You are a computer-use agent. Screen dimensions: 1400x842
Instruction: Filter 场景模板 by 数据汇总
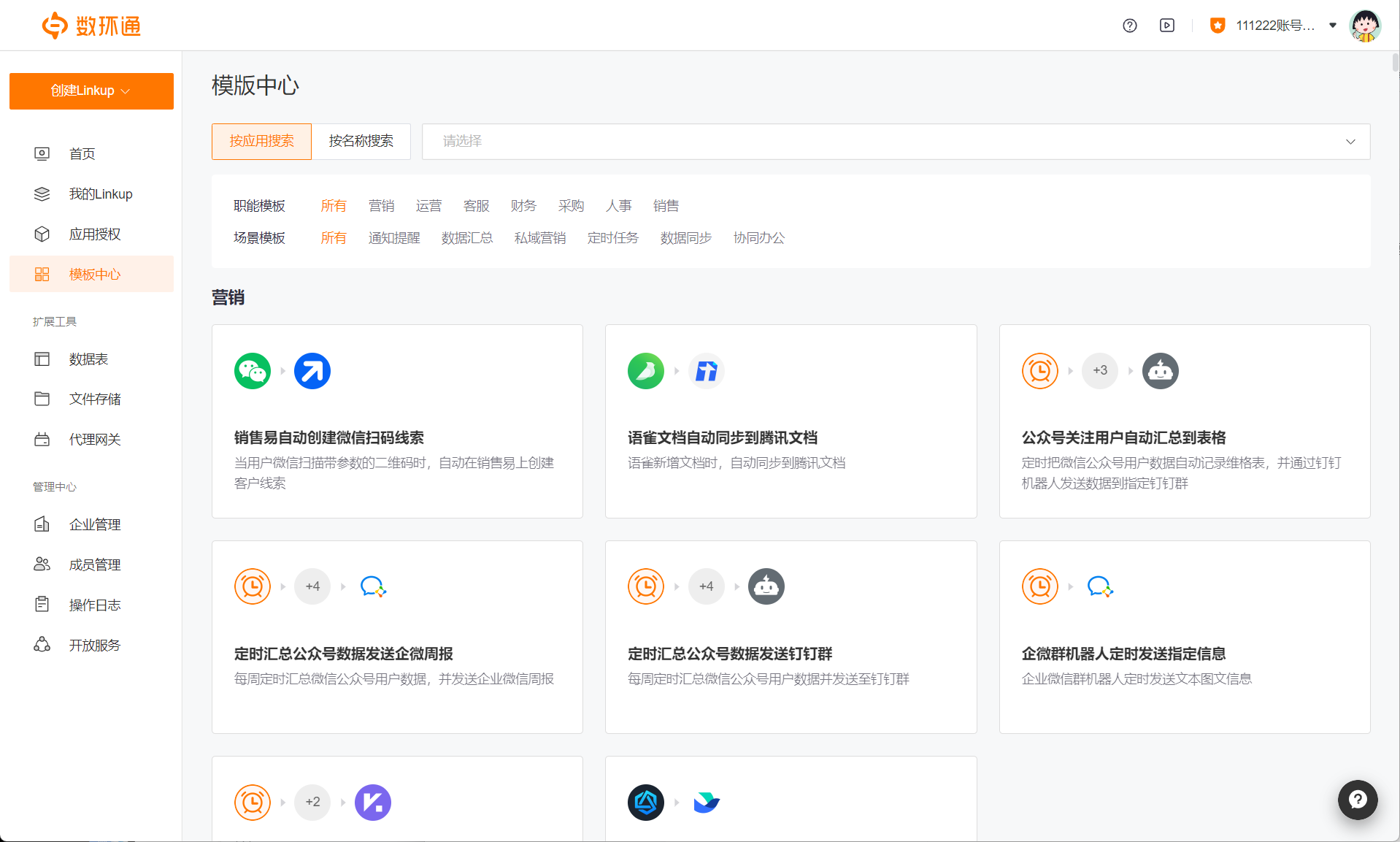(x=467, y=238)
